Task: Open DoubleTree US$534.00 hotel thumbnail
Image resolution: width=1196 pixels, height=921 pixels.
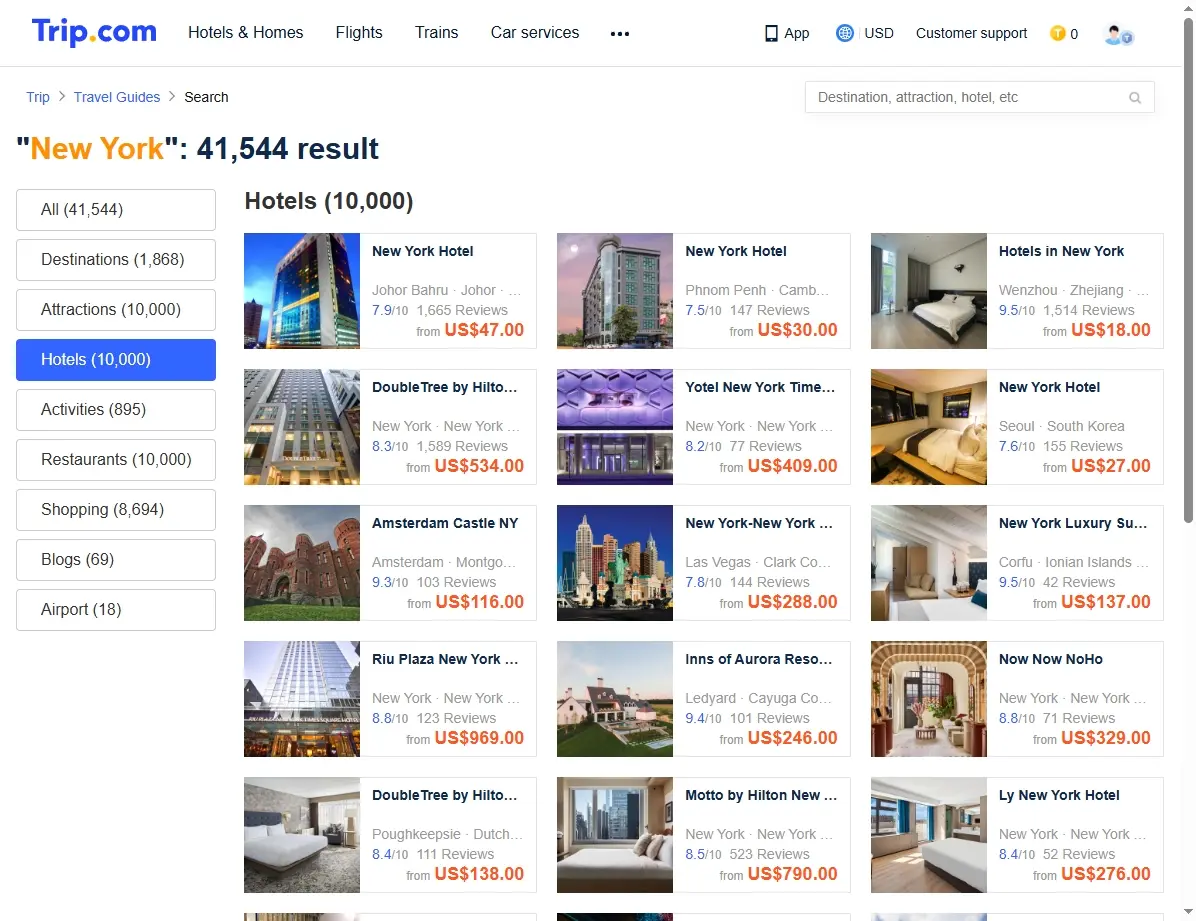Action: [x=302, y=427]
